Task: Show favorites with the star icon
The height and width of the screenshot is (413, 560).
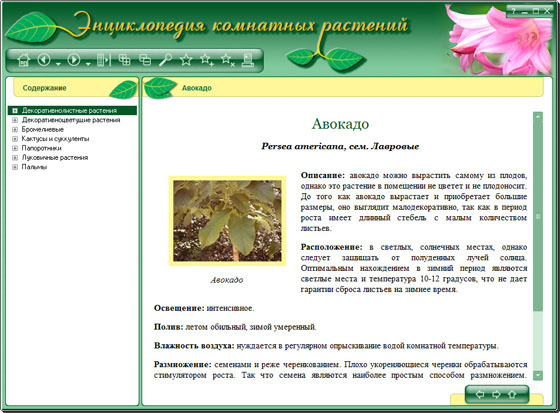Action: [186, 60]
